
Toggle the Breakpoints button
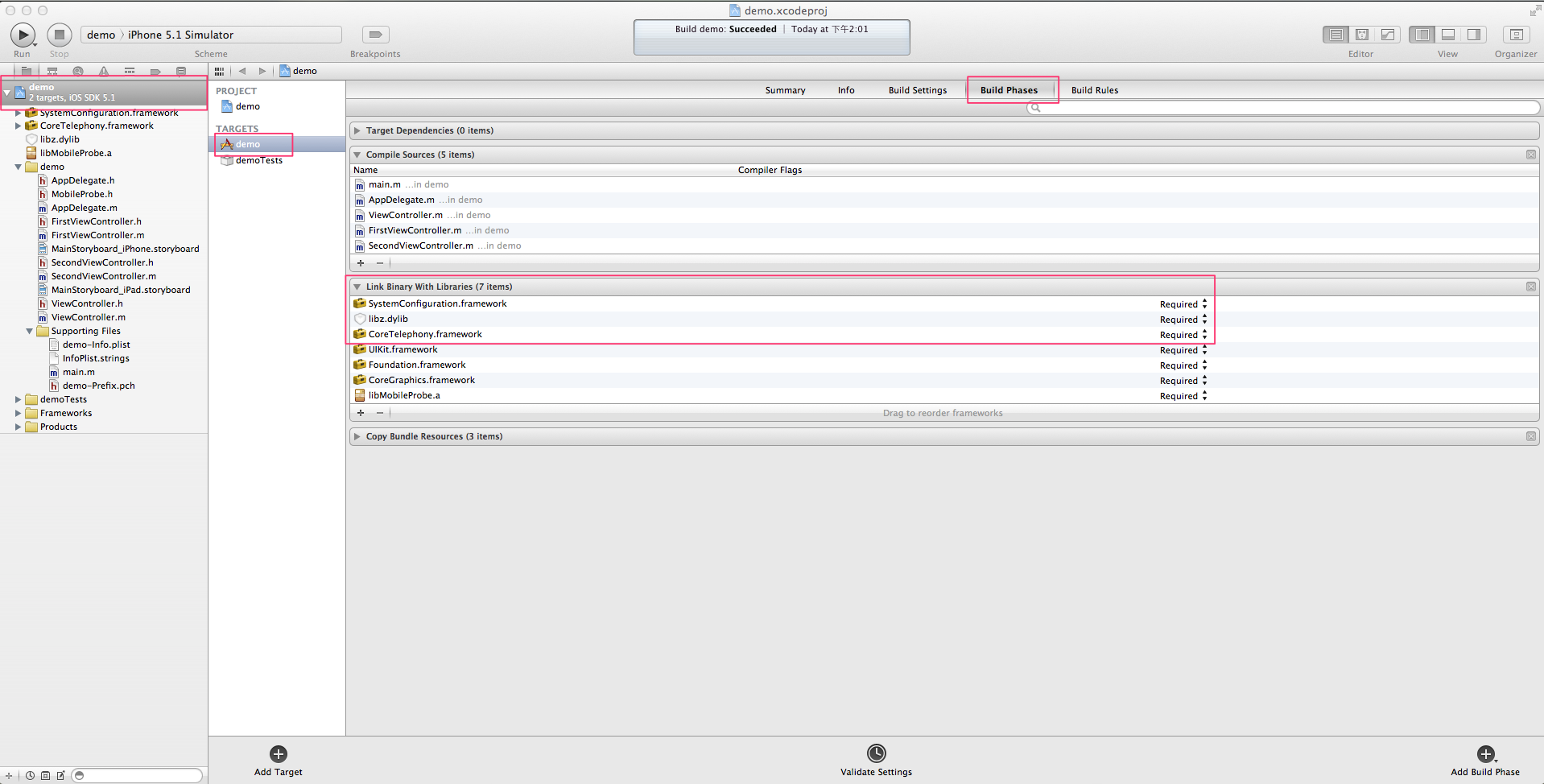(375, 35)
